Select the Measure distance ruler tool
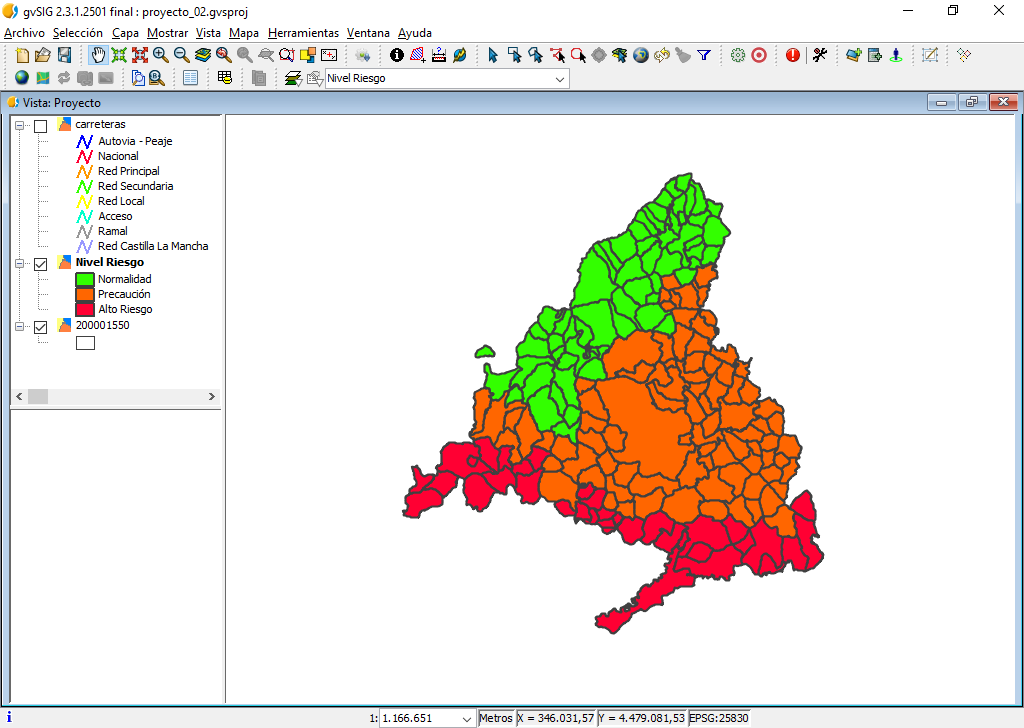1024x728 pixels. tap(439, 55)
